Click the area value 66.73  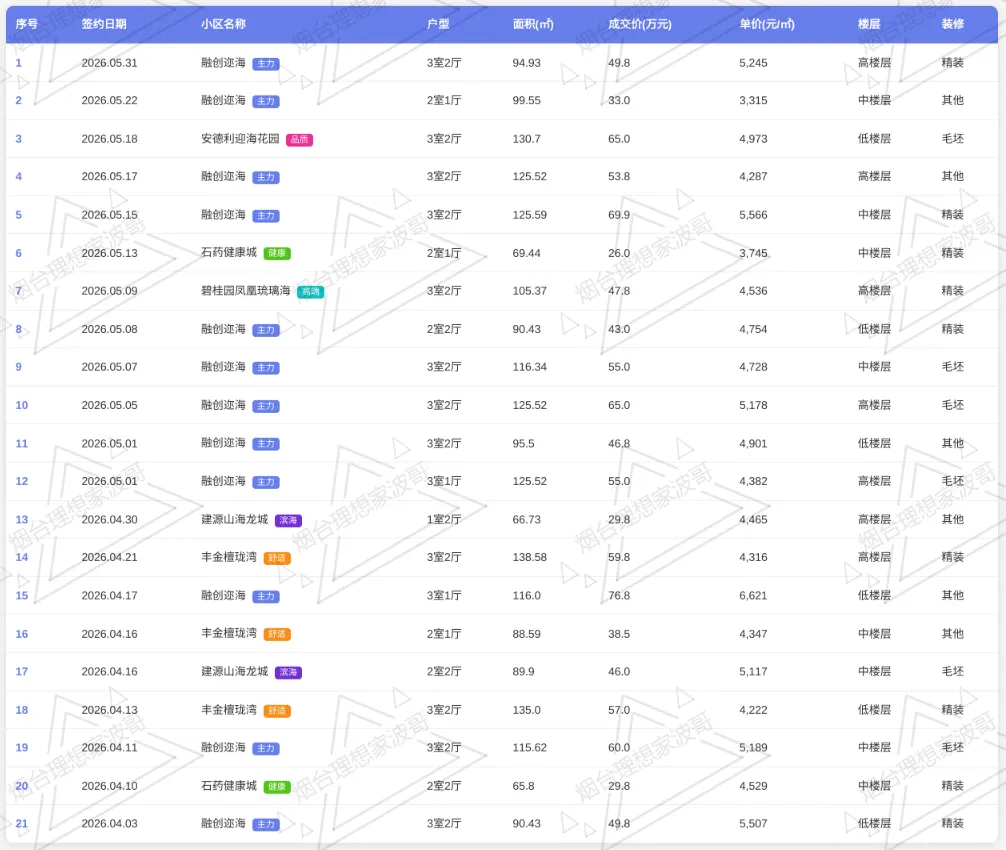[x=527, y=519]
